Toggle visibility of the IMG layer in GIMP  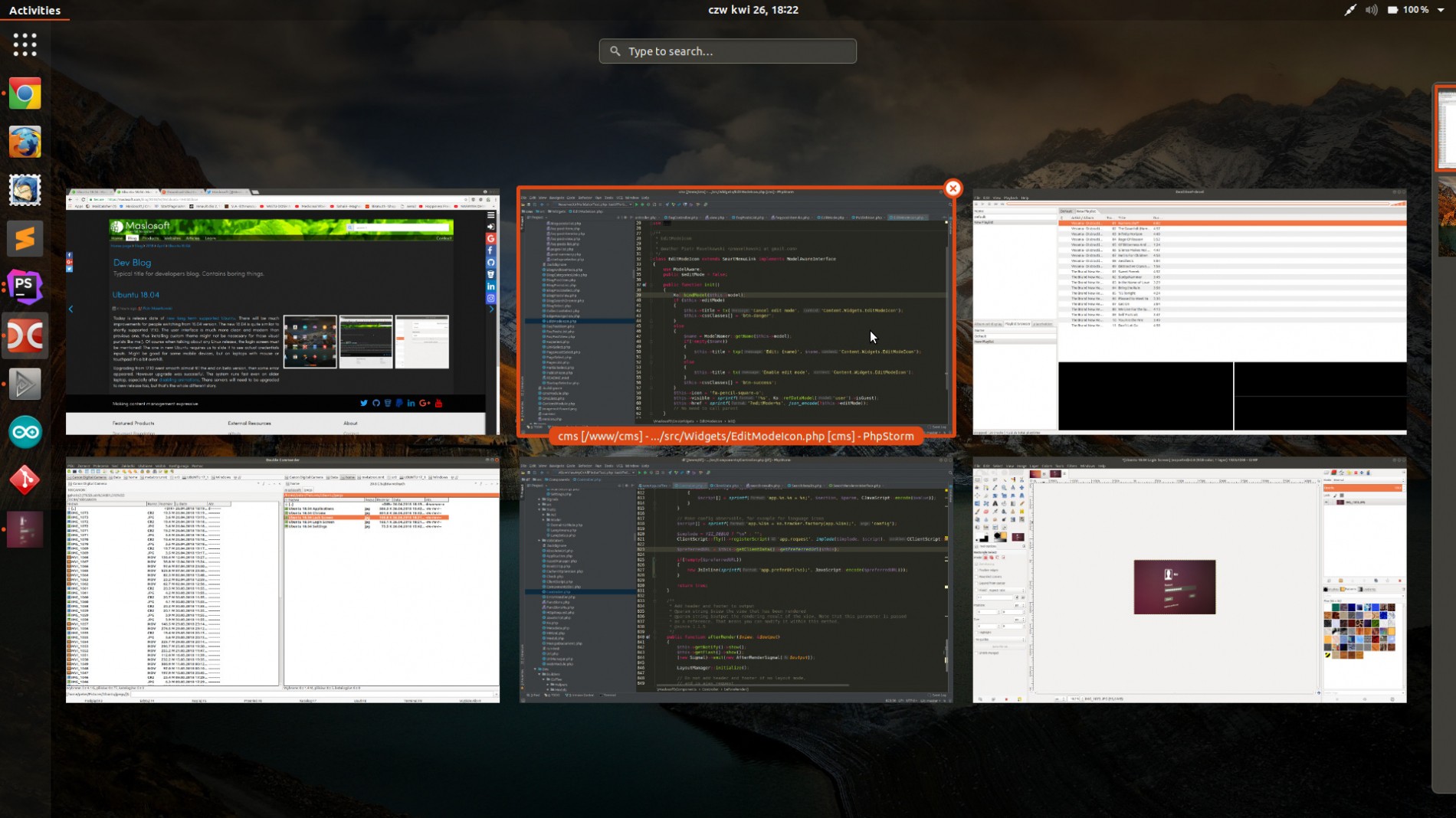coord(1326,502)
